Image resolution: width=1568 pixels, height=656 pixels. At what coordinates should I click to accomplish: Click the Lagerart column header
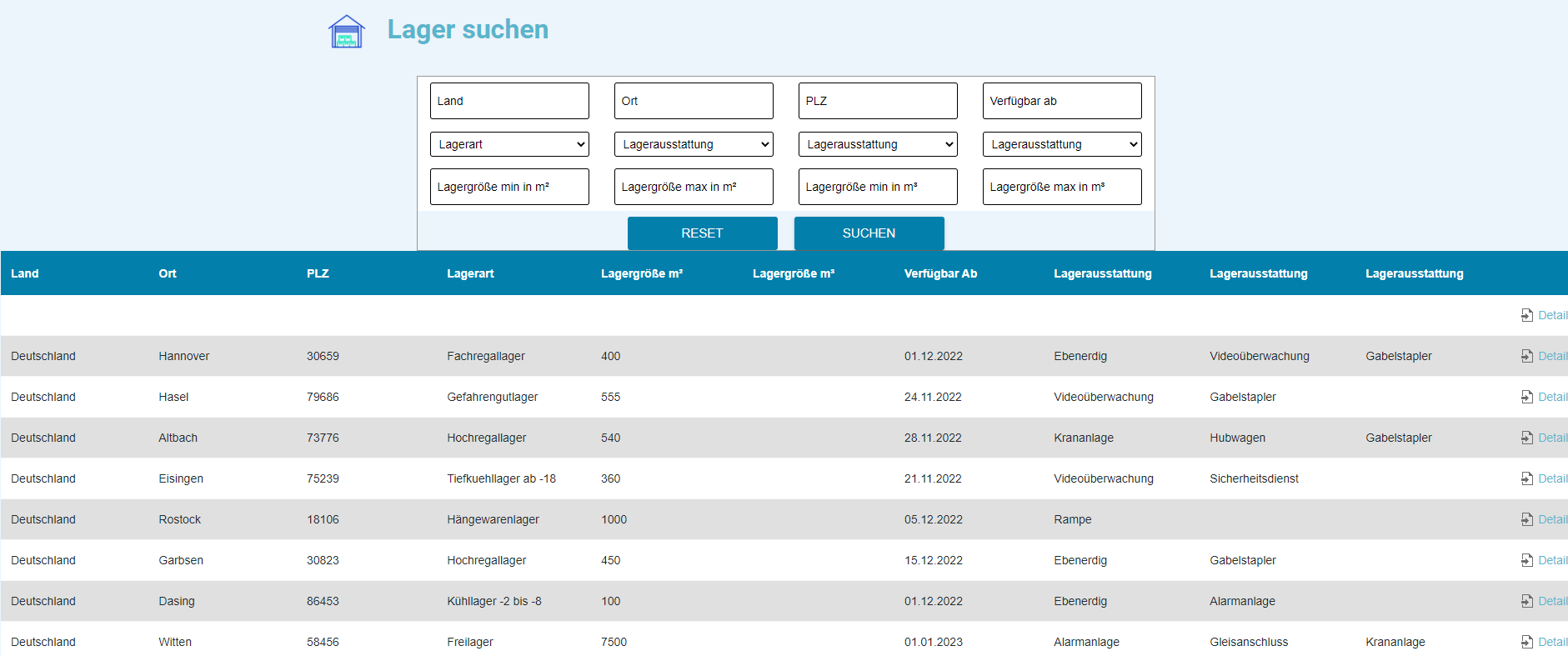(x=470, y=273)
